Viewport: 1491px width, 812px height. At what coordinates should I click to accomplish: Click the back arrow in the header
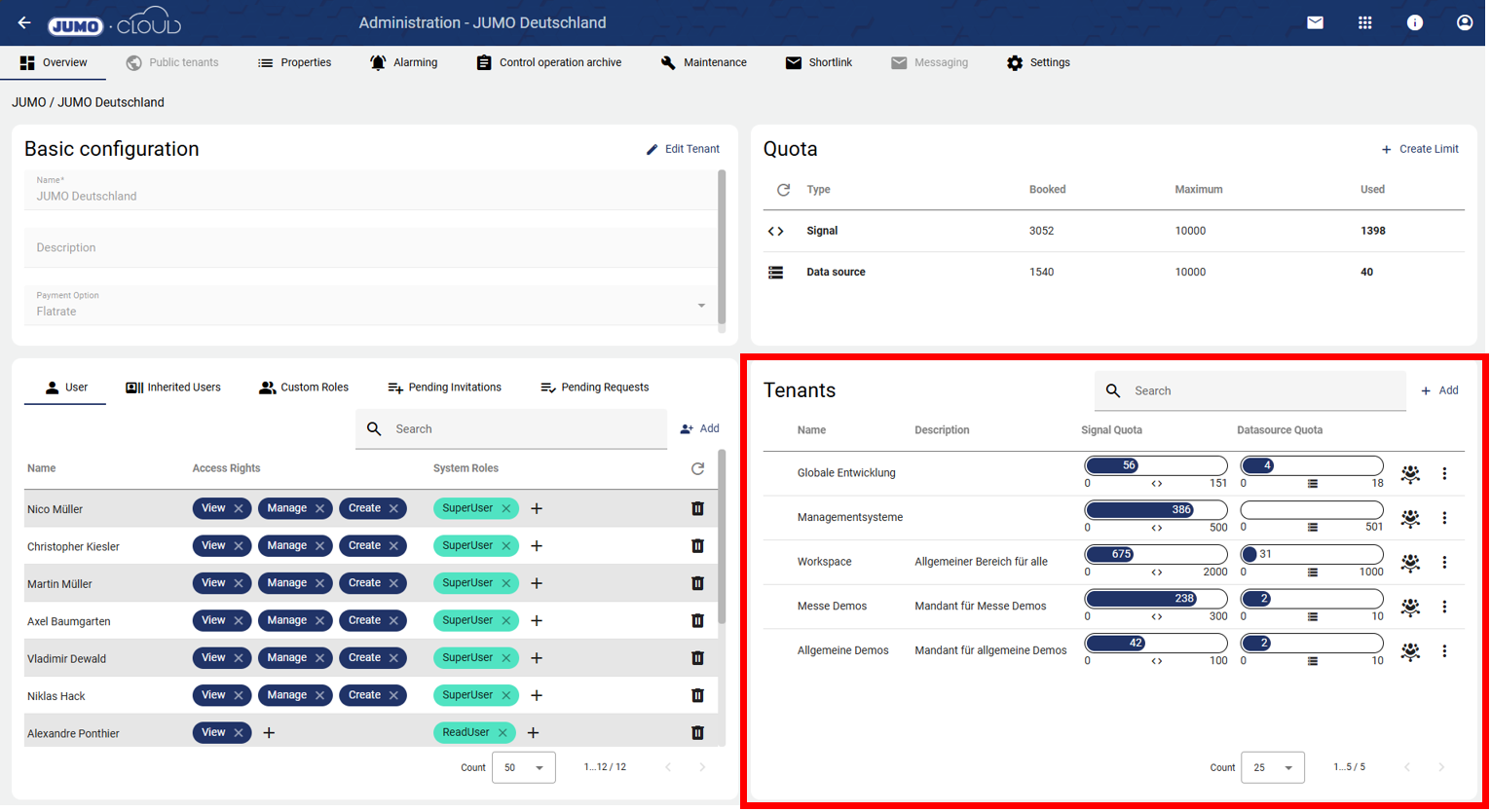tap(24, 22)
